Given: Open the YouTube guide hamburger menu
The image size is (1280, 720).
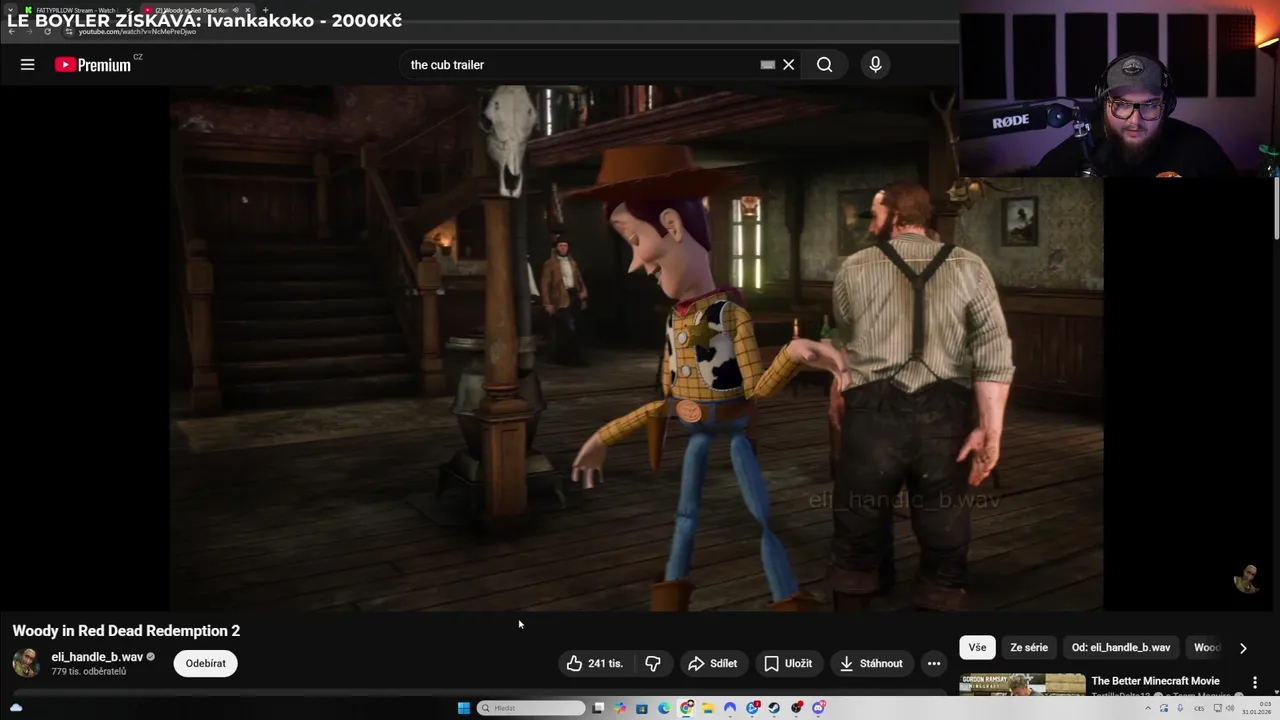Looking at the screenshot, I should click(27, 65).
